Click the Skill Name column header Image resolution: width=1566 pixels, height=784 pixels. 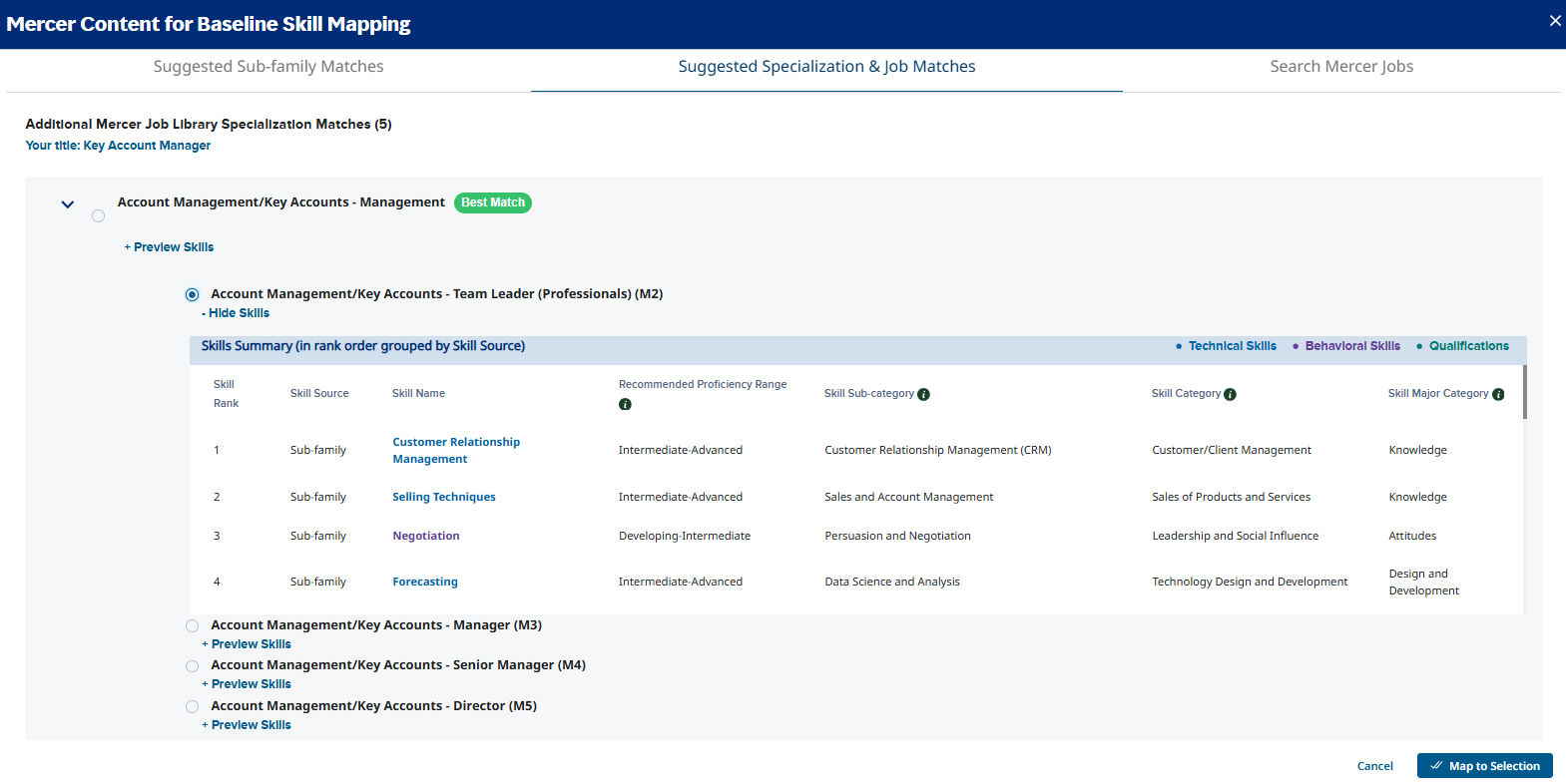click(x=418, y=394)
